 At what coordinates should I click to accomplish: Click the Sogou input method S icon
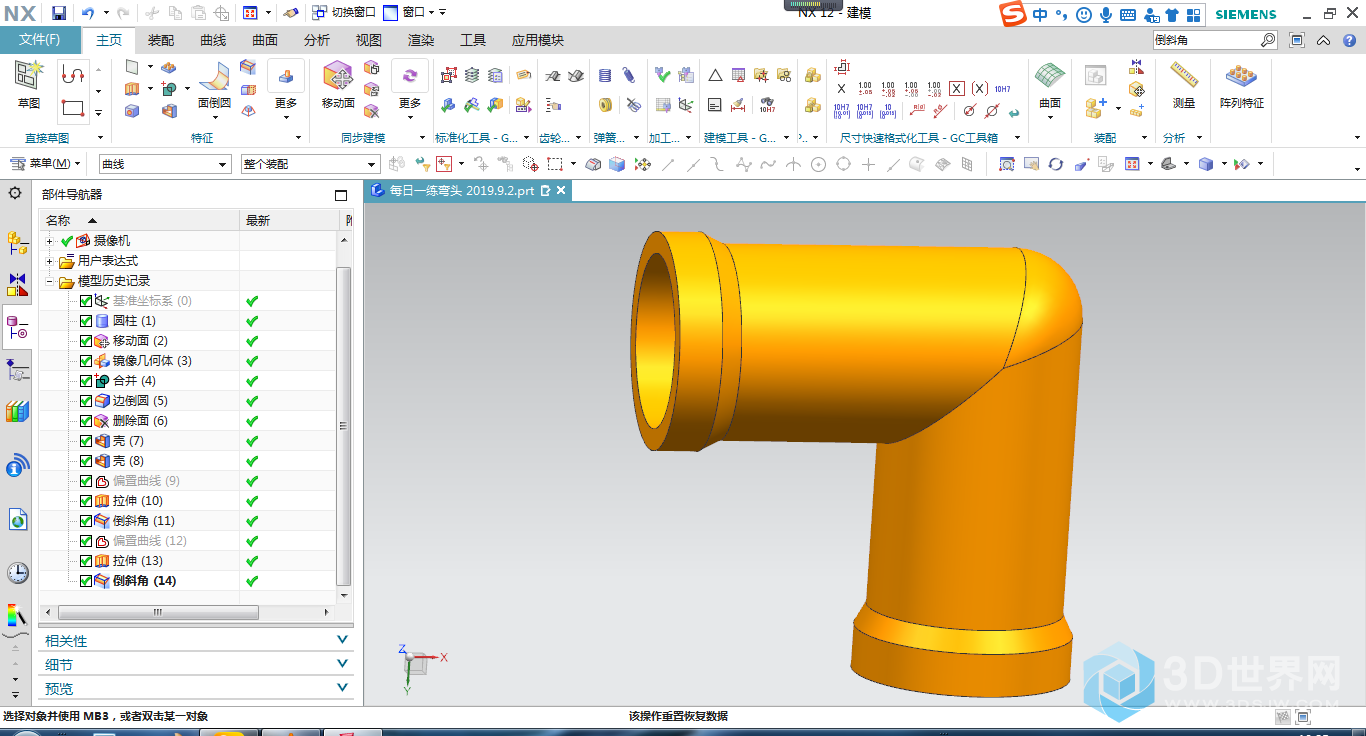tap(1013, 14)
